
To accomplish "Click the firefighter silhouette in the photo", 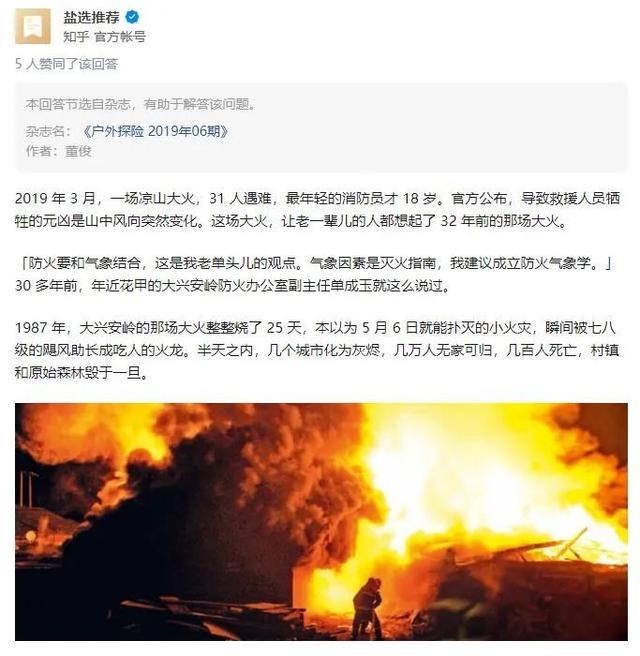I will coord(368,607).
